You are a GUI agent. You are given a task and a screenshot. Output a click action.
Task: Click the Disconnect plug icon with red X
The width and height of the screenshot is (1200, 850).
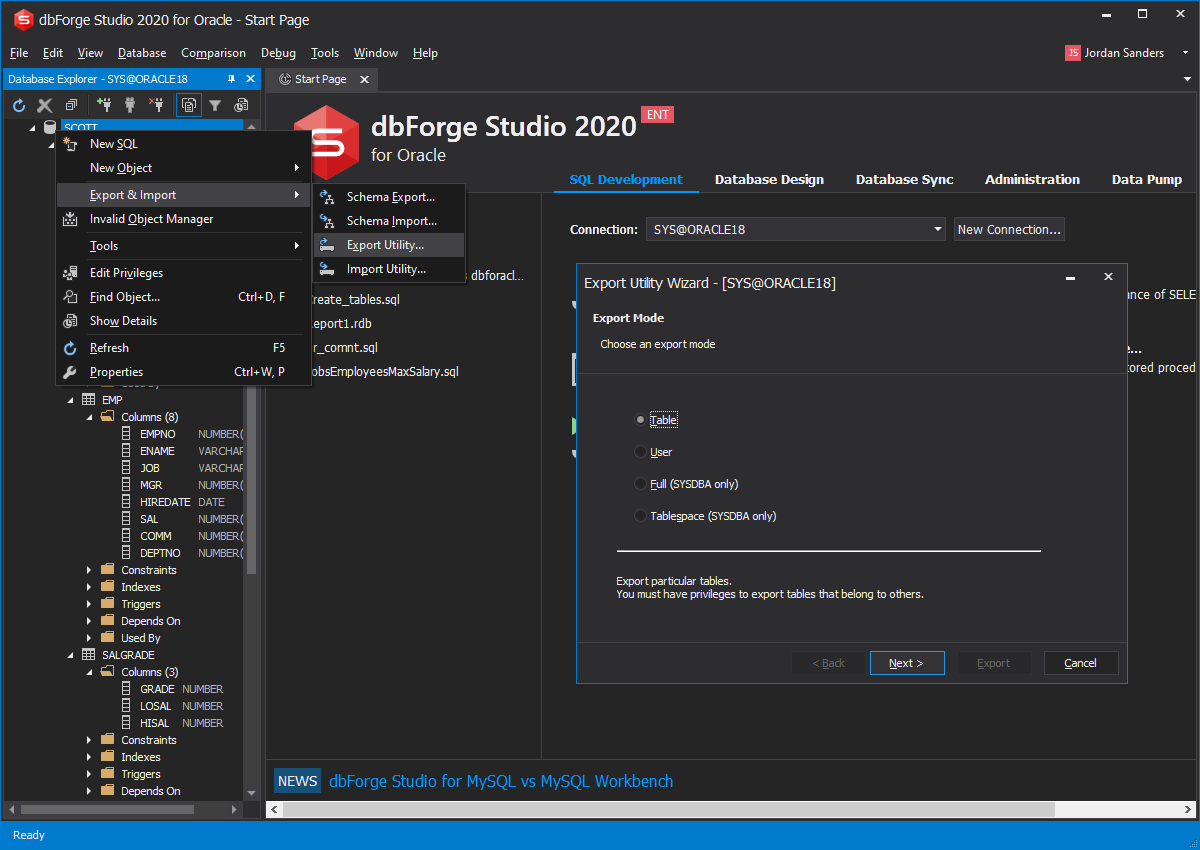point(156,105)
